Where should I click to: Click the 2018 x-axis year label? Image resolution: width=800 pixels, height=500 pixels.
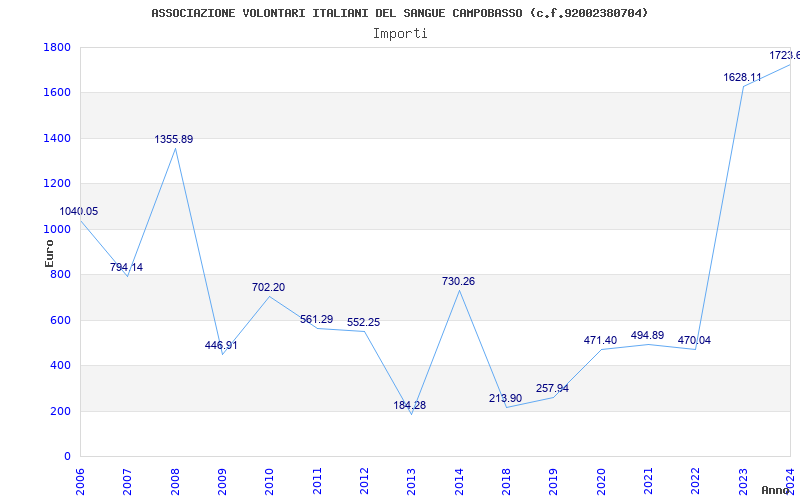[506, 481]
